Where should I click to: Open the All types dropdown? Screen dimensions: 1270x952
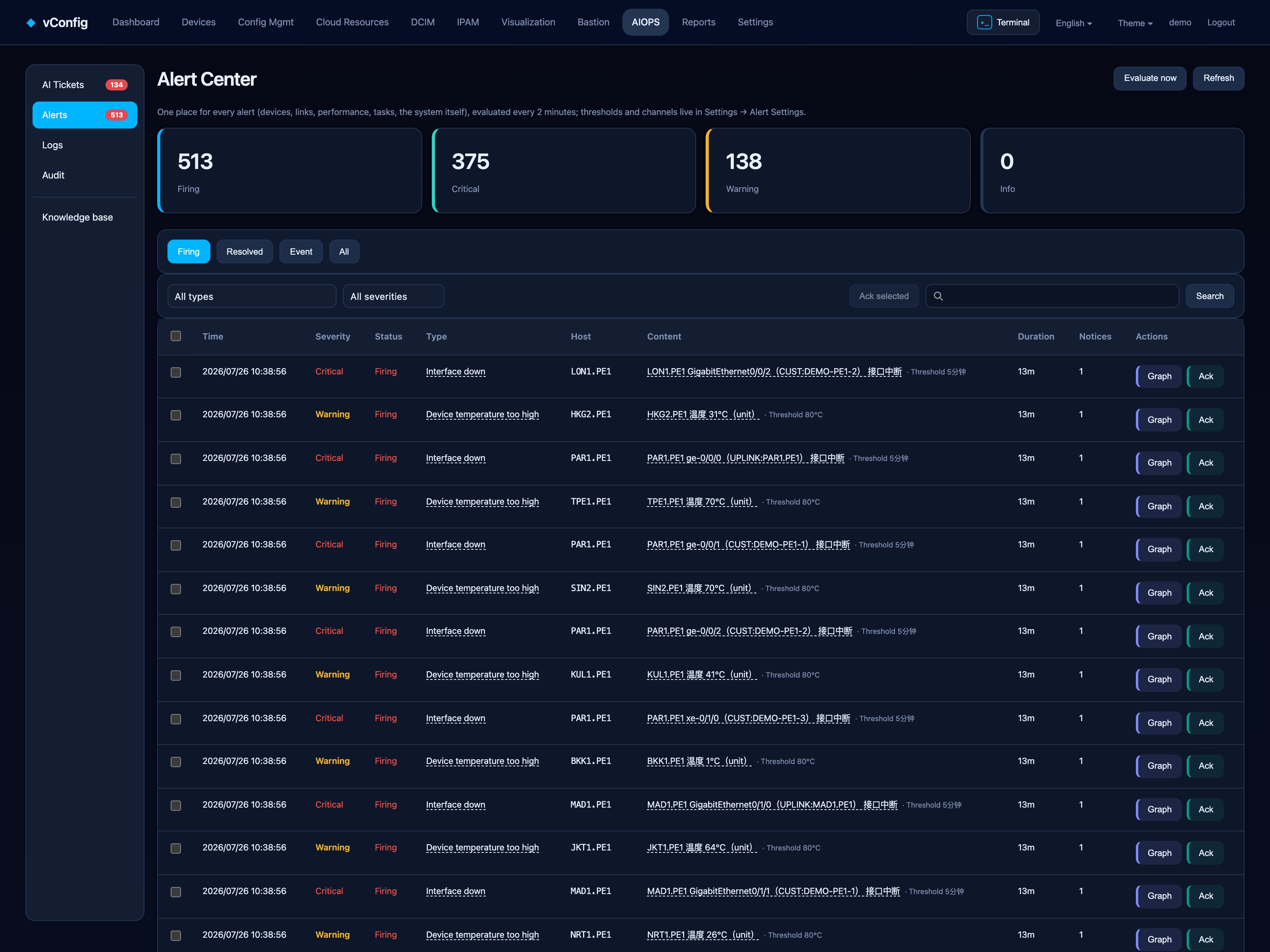tap(252, 296)
